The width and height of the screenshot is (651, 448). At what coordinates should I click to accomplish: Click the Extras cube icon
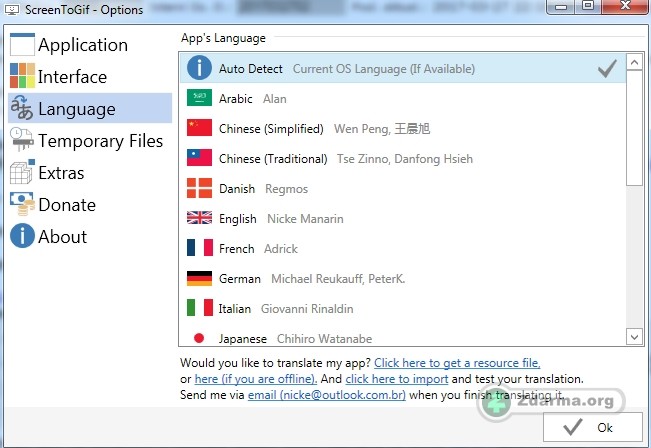click(22, 171)
